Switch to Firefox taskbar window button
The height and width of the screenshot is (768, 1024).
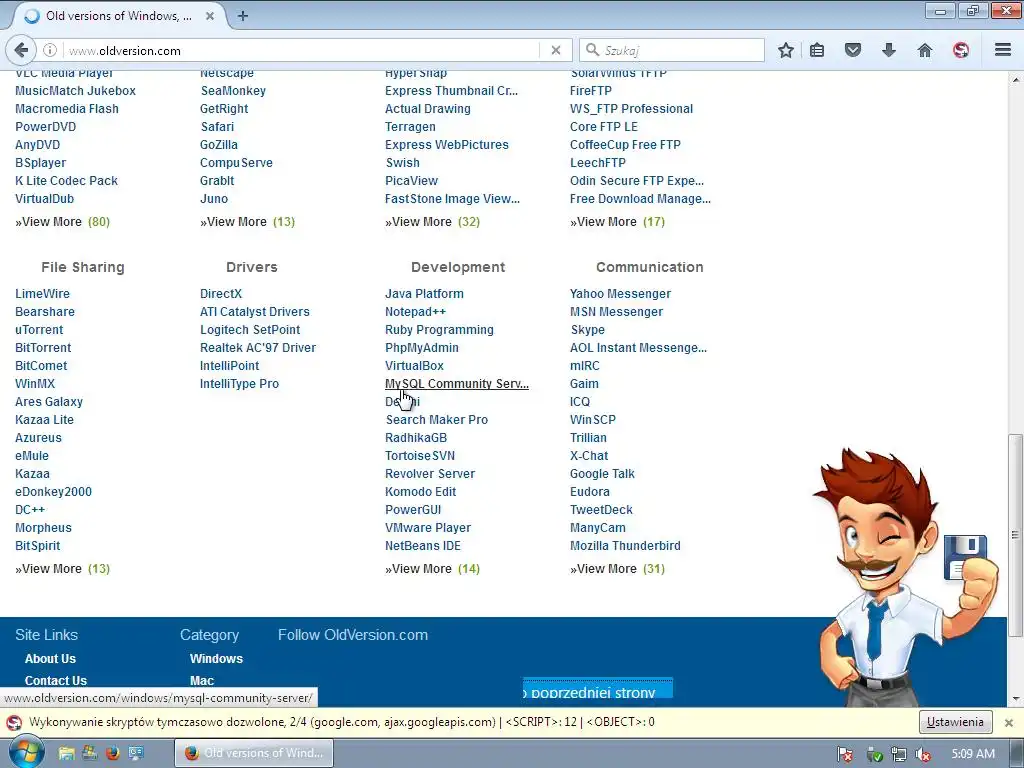coord(254,753)
